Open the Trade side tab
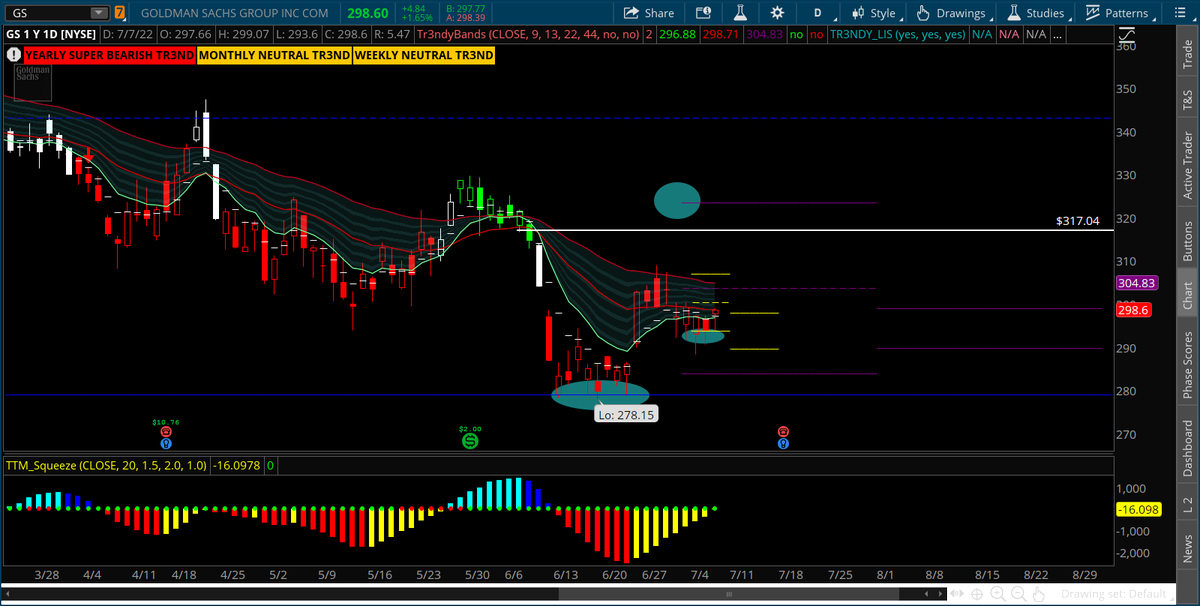This screenshot has width=1200, height=606. (x=1187, y=56)
